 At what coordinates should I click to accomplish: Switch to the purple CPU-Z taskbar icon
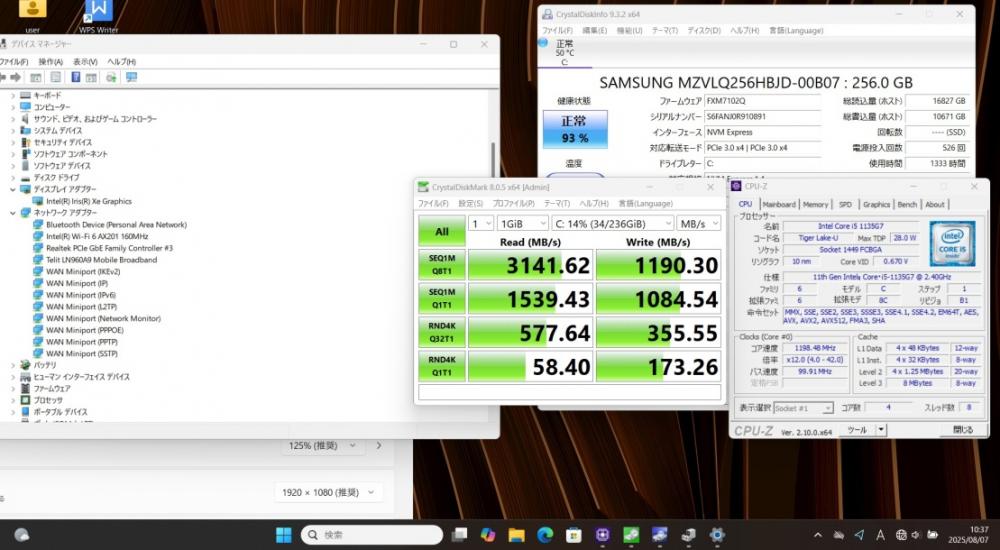point(603,535)
